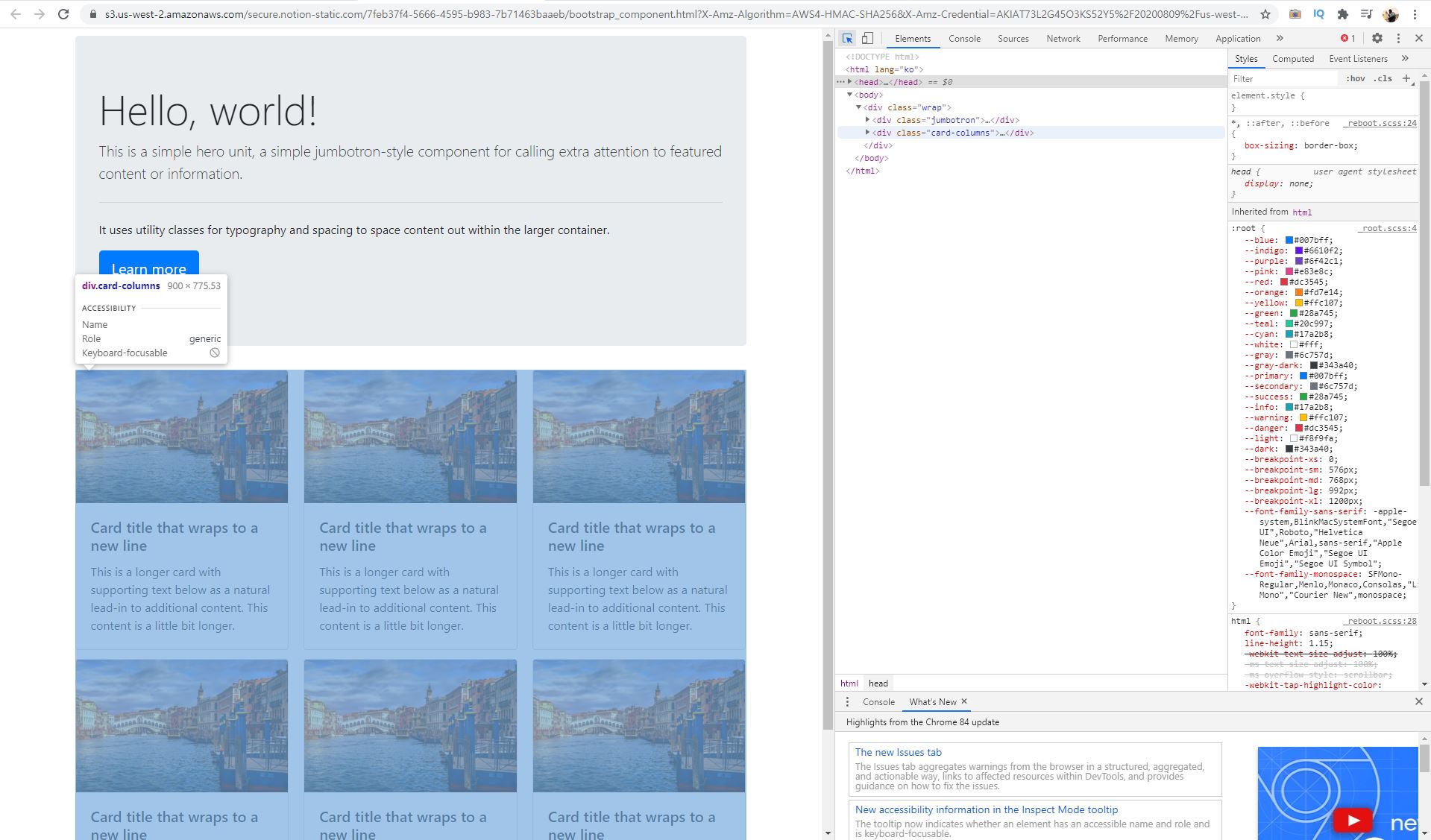1431x840 pixels.
Task: Select html in the breadcrumb bar
Action: 849,683
